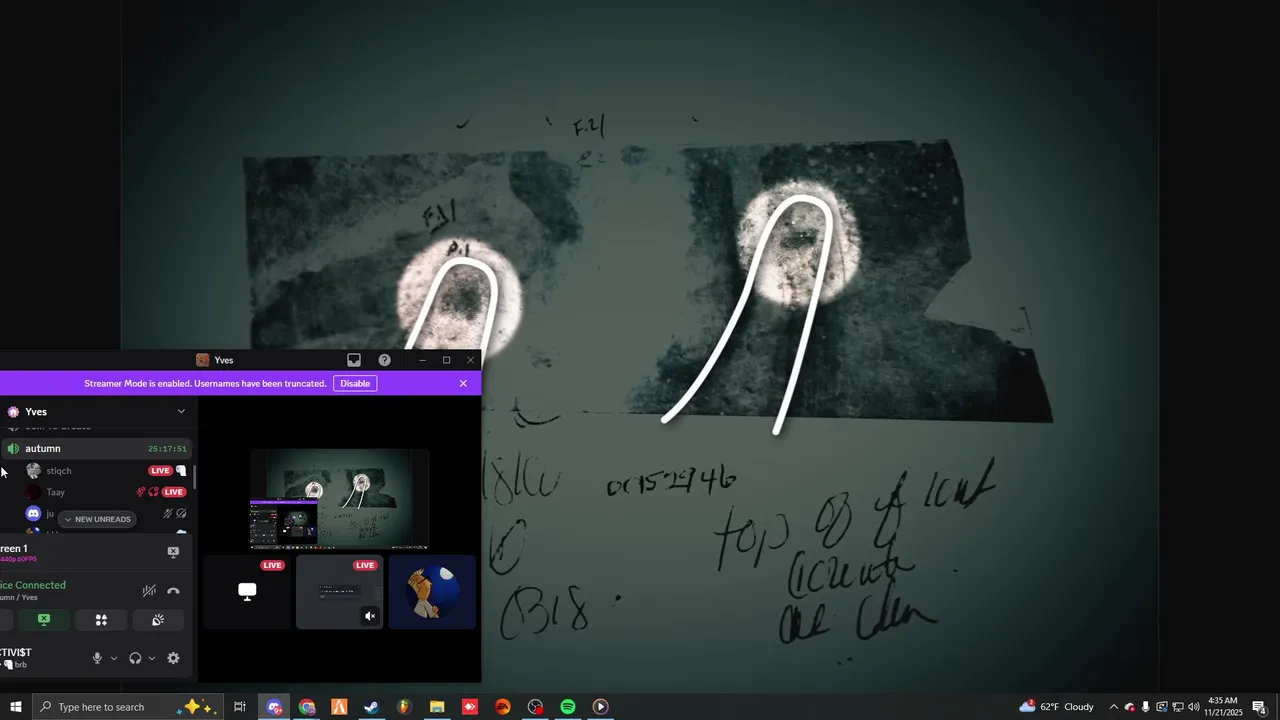The width and height of the screenshot is (1280, 720).
Task: Open the soundboard button
Action: [x=158, y=620]
